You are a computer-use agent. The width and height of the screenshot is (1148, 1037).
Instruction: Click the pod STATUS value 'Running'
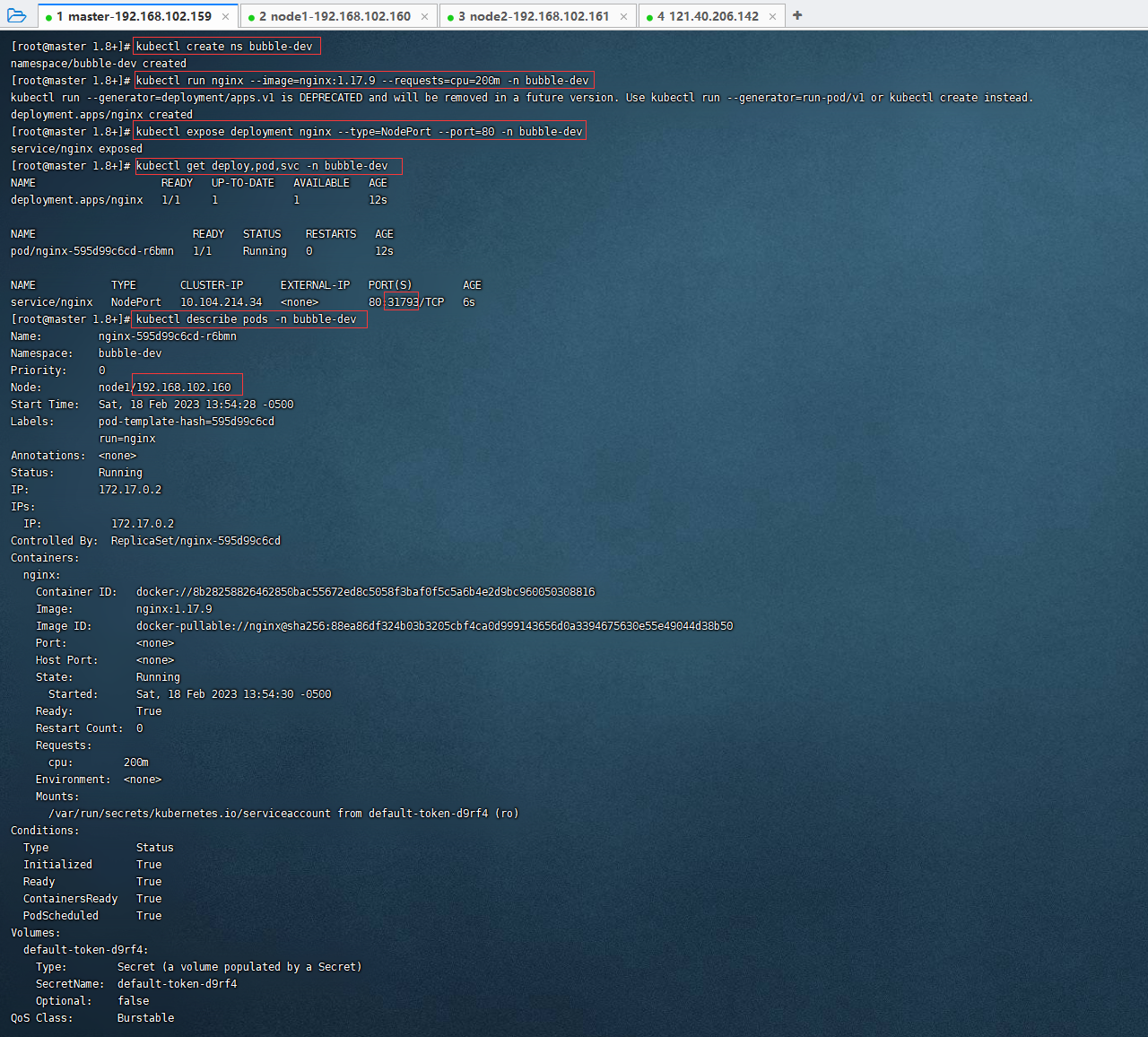265,251
